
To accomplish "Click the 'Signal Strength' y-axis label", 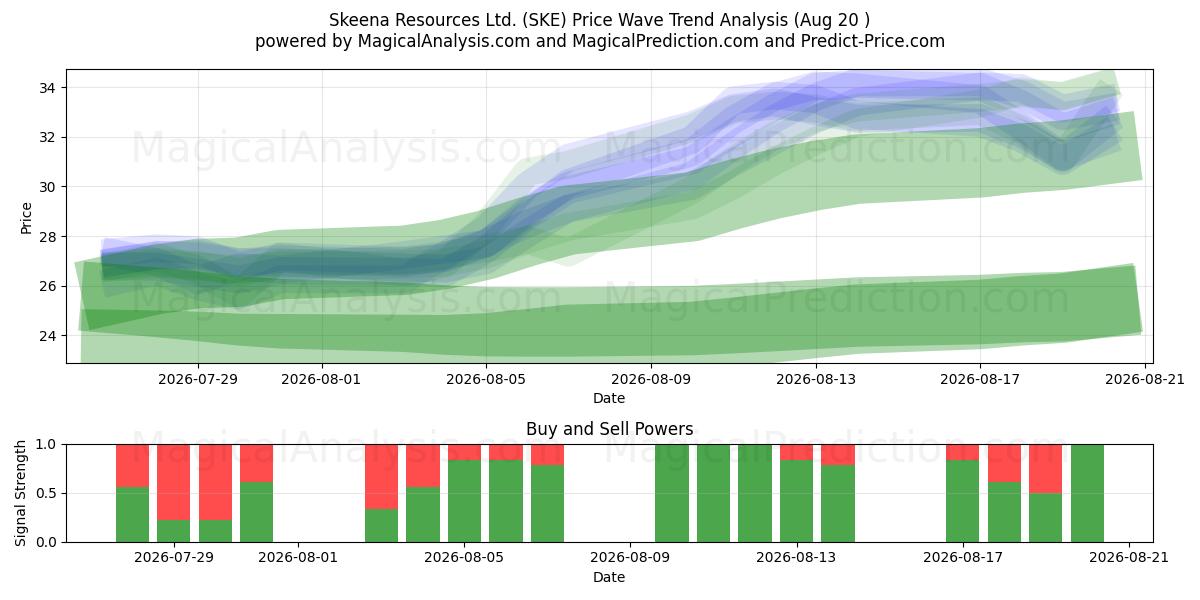I will coord(22,493).
